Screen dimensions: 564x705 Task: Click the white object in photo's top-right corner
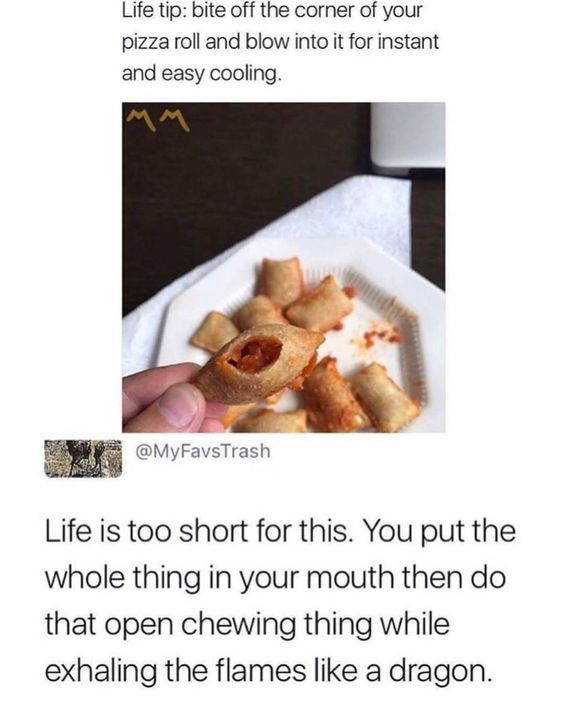click(x=407, y=135)
